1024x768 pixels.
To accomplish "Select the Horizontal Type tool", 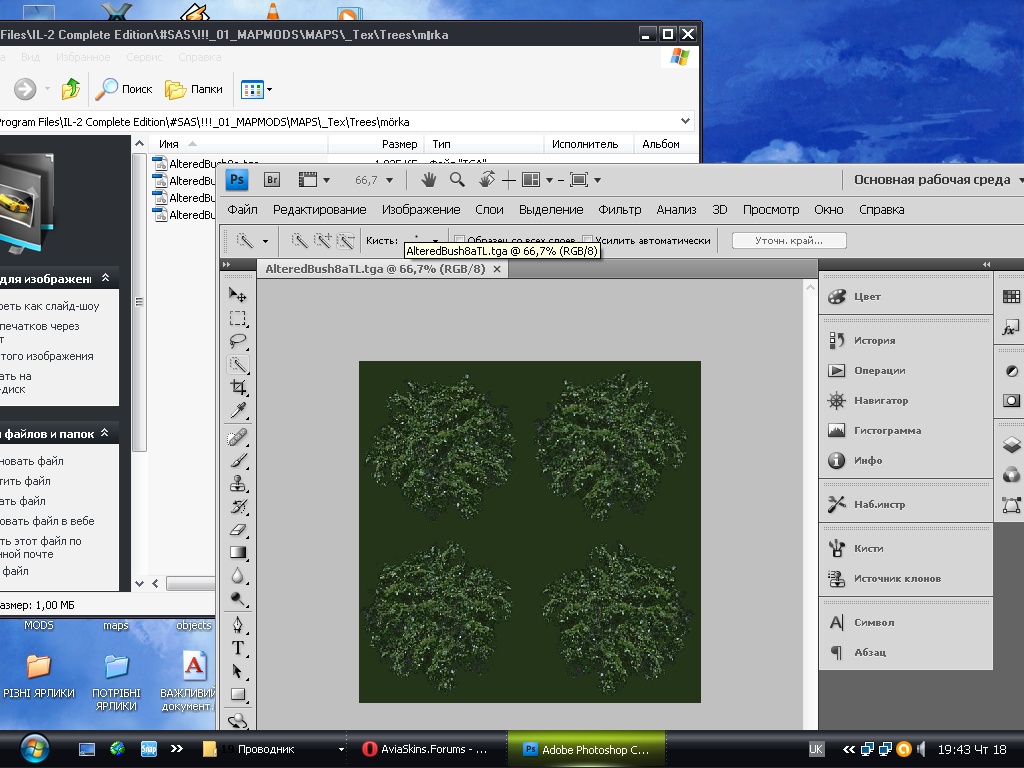I will [238, 648].
